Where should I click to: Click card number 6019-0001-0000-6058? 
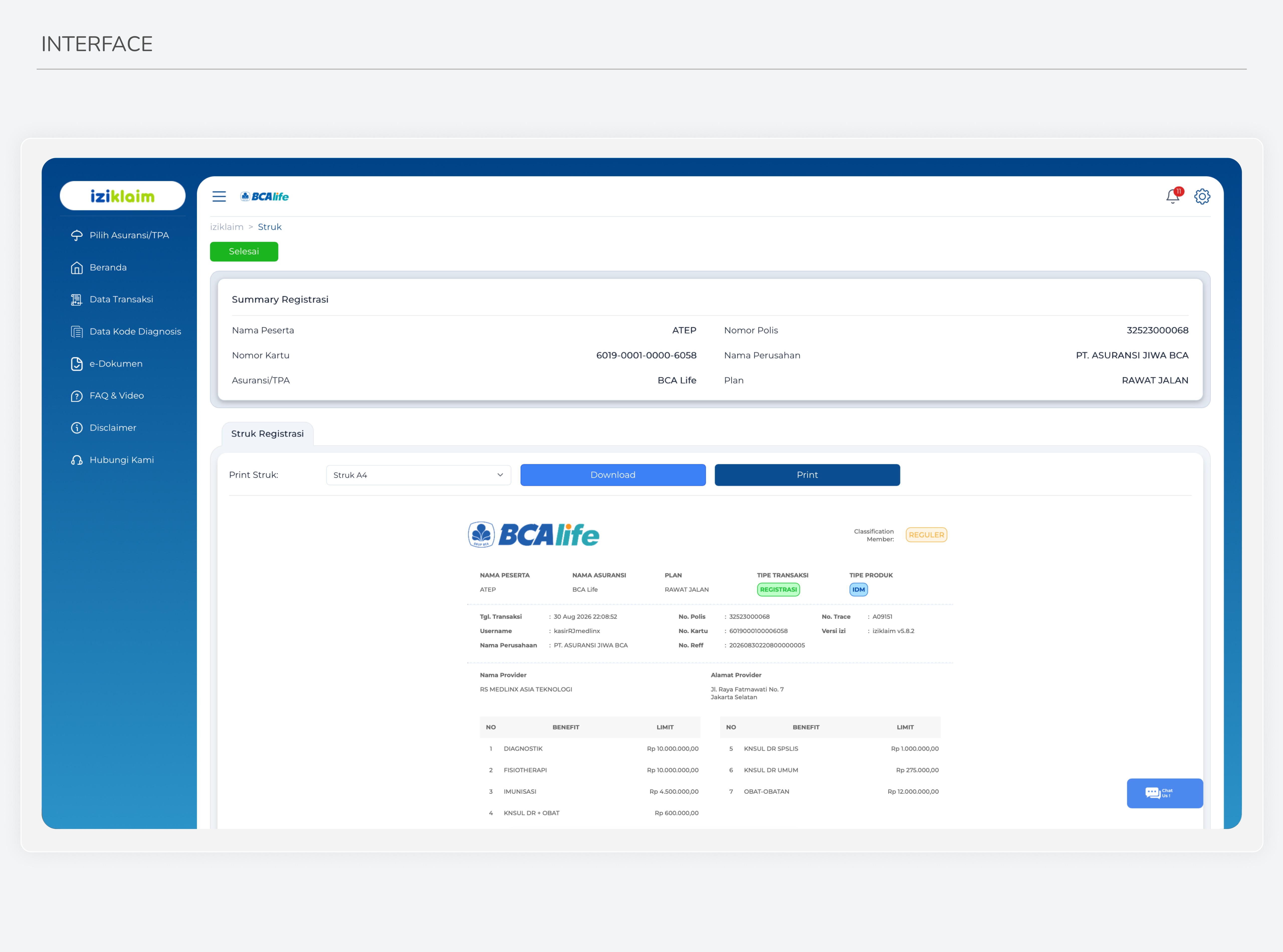coord(646,355)
